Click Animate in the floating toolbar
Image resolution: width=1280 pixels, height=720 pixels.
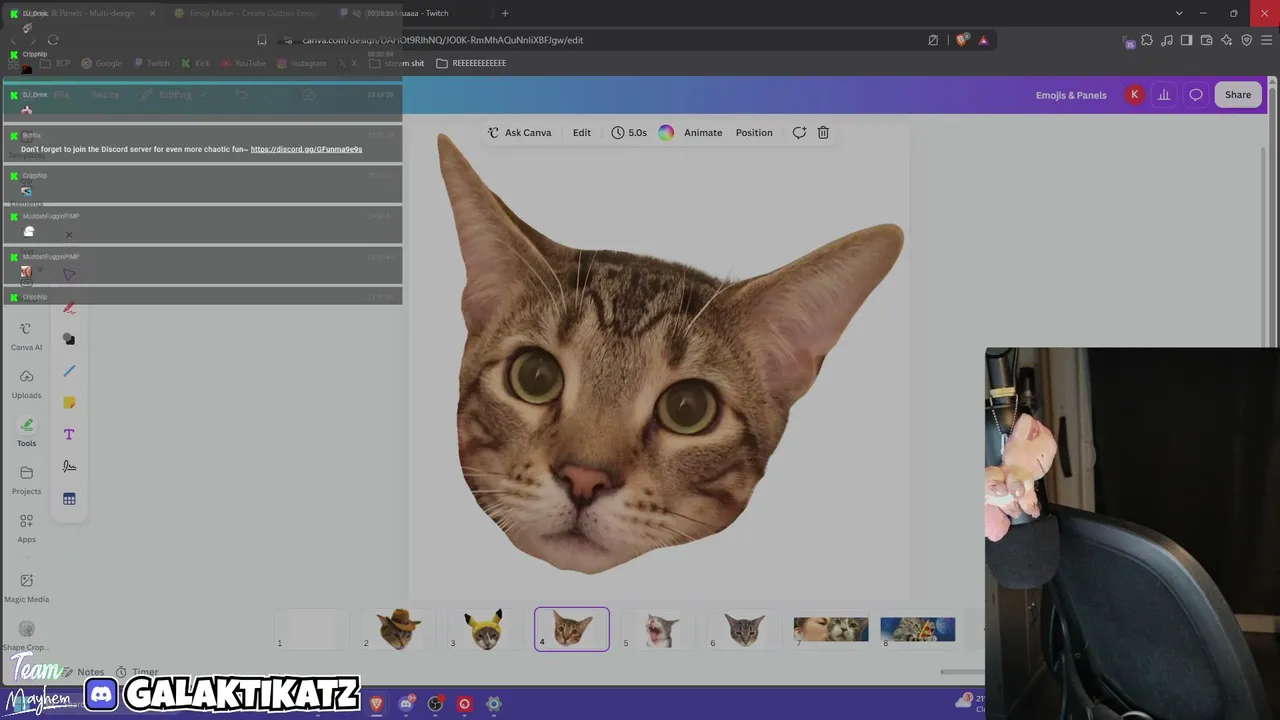click(x=703, y=132)
